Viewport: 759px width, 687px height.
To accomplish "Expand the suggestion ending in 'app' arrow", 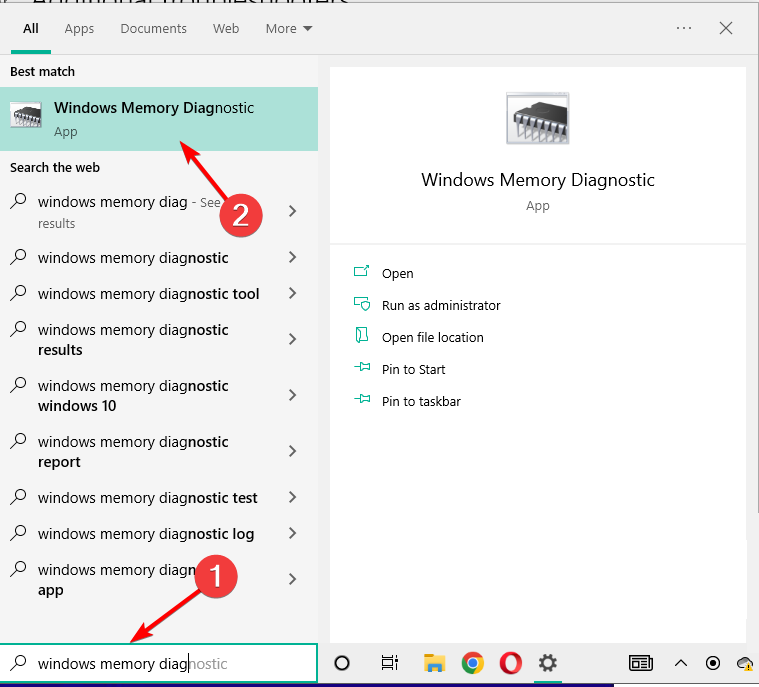I will 292,579.
